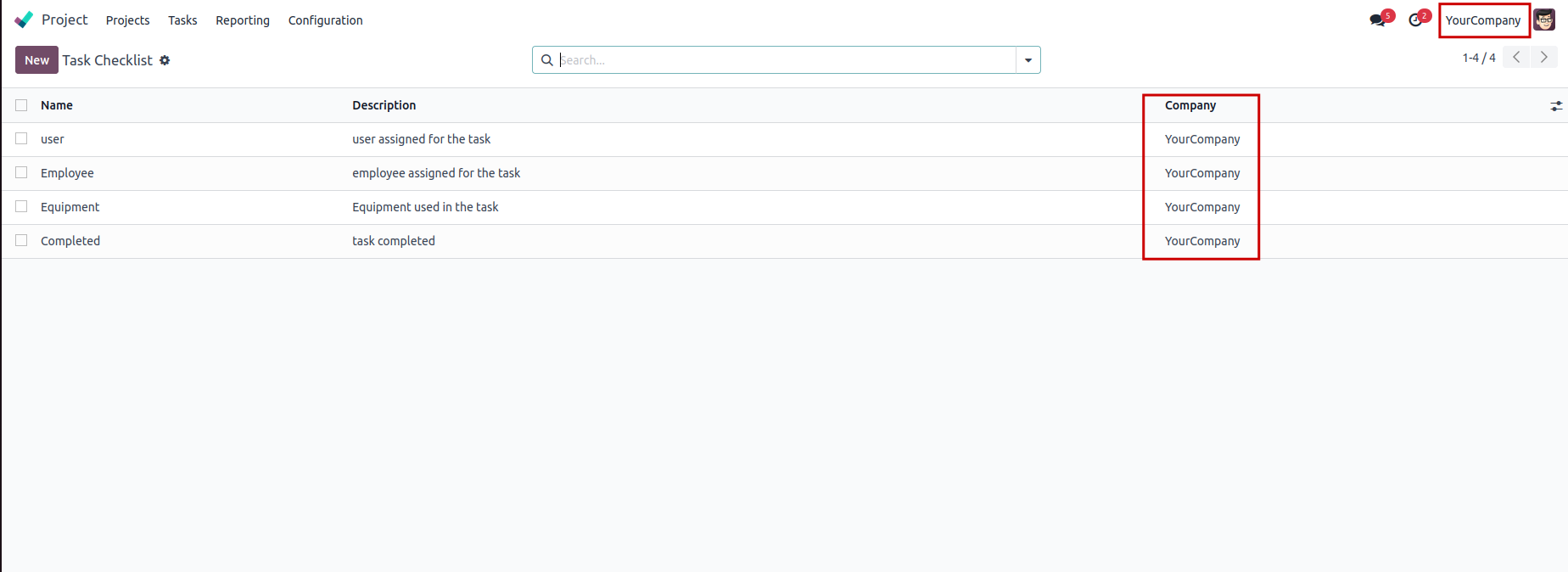Screen dimensions: 1568x572
Task: Open the 'Employee' checklist record
Action: point(67,173)
